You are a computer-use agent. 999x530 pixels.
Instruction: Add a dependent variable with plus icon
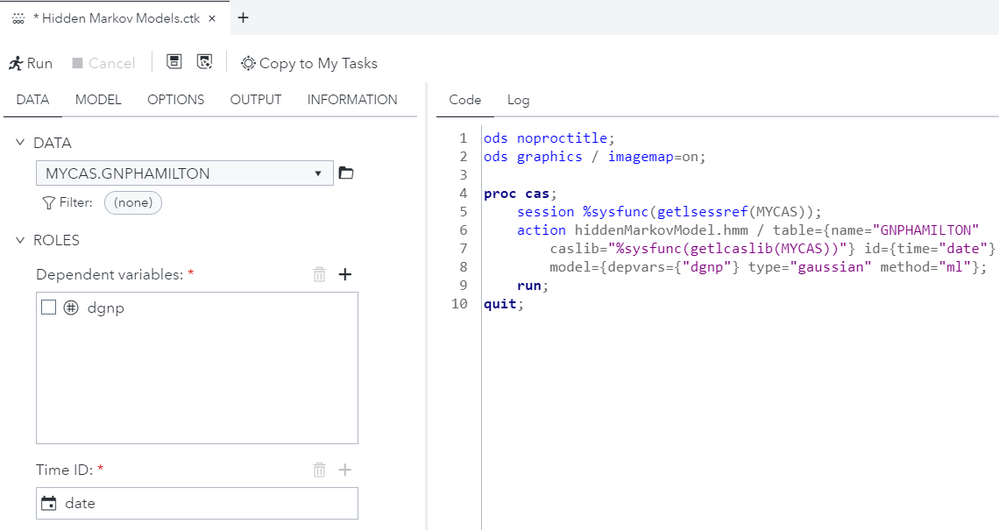[345, 274]
